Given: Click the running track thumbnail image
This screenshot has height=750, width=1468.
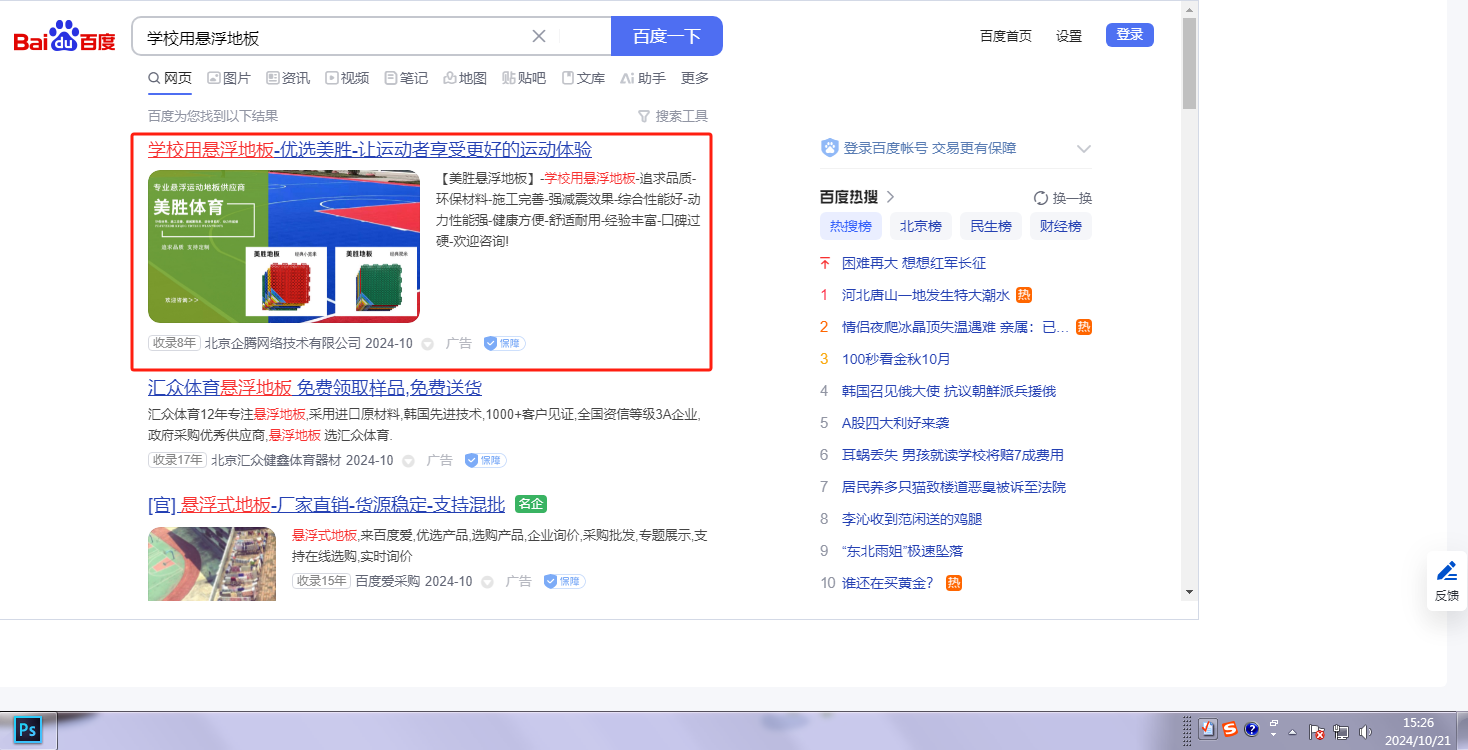Looking at the screenshot, I should point(212,563).
